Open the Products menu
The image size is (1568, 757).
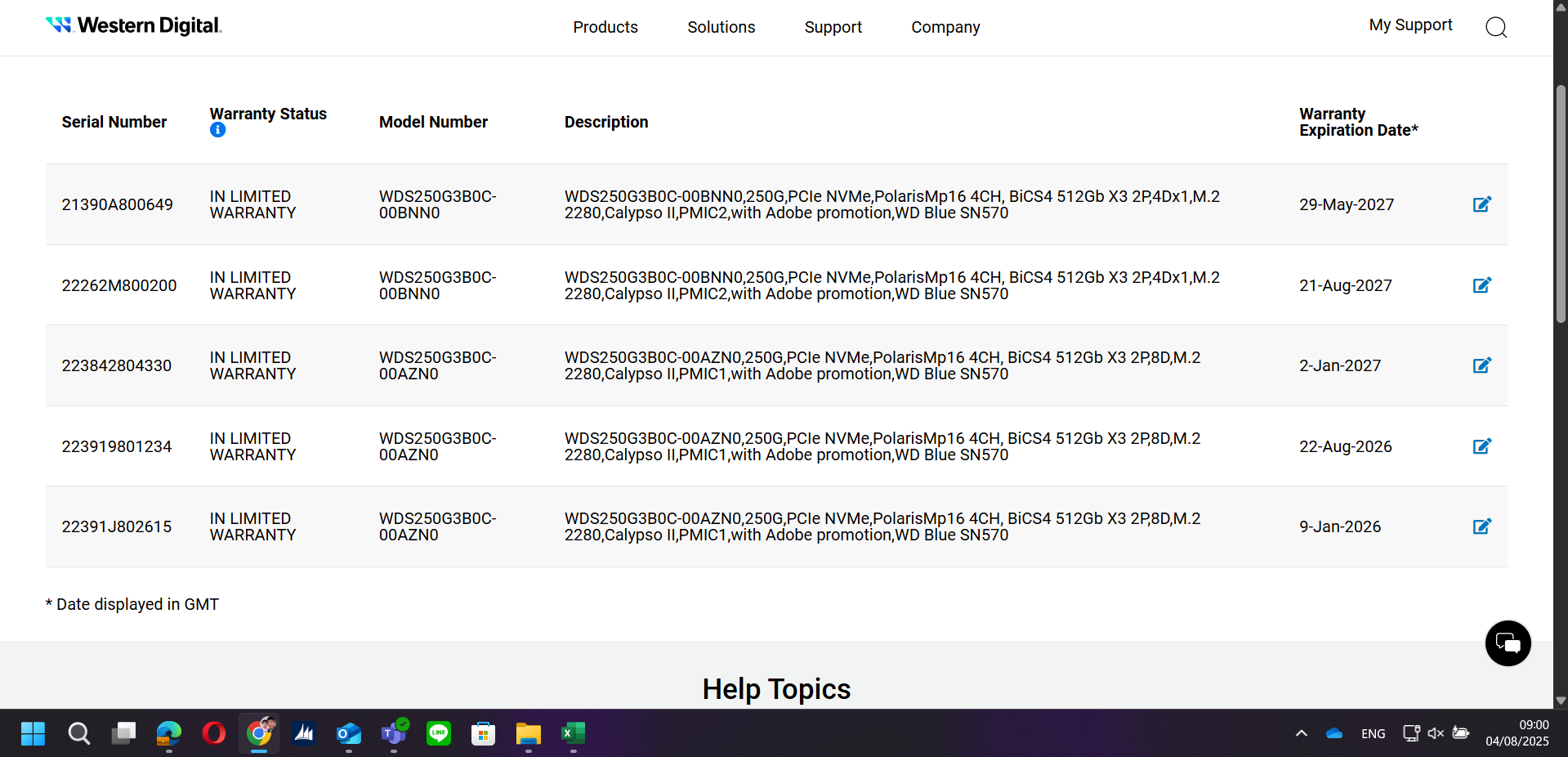click(x=605, y=27)
